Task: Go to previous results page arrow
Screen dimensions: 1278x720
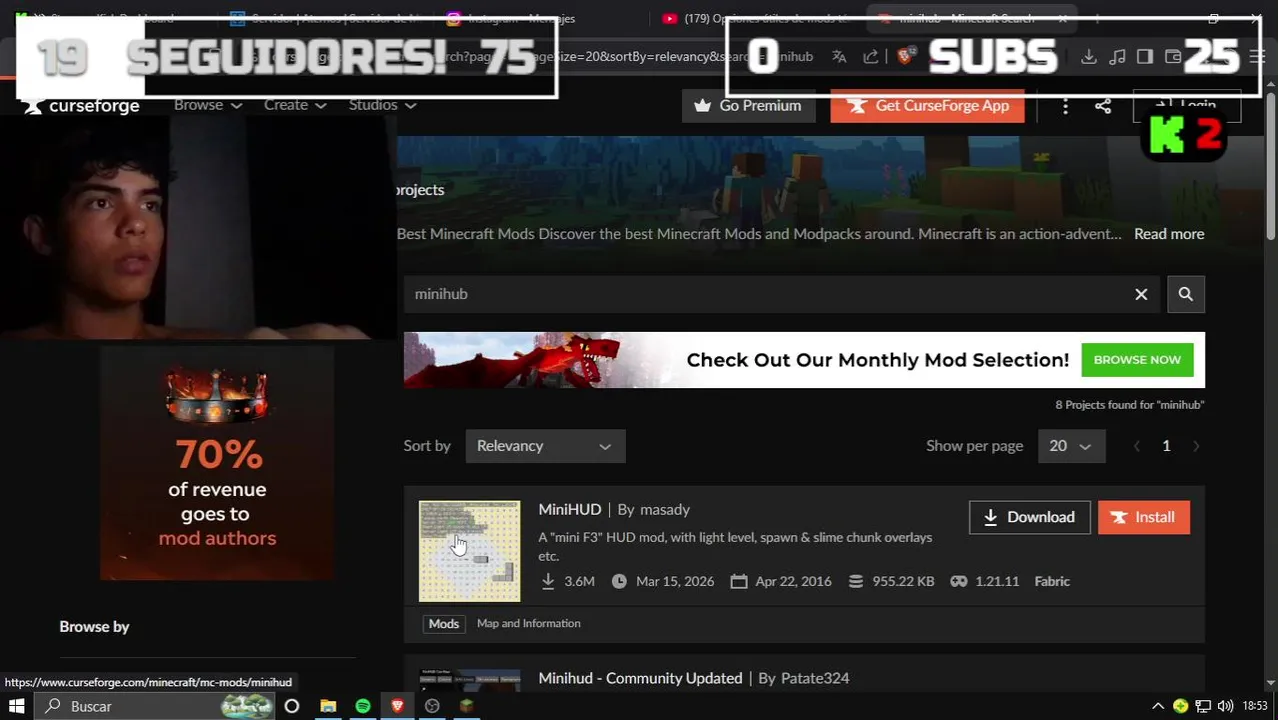Action: tap(1137, 446)
